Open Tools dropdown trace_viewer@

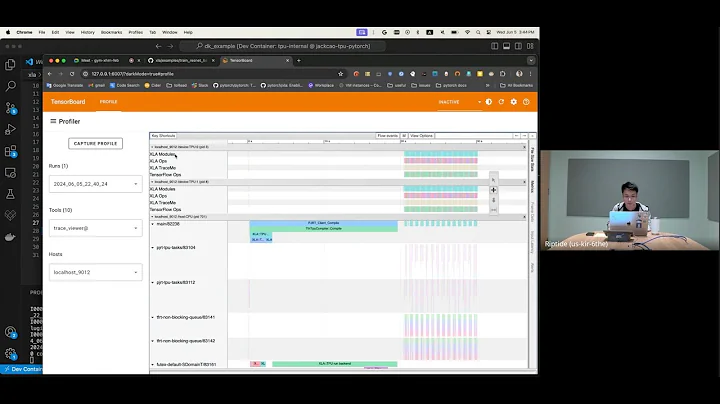pos(96,228)
